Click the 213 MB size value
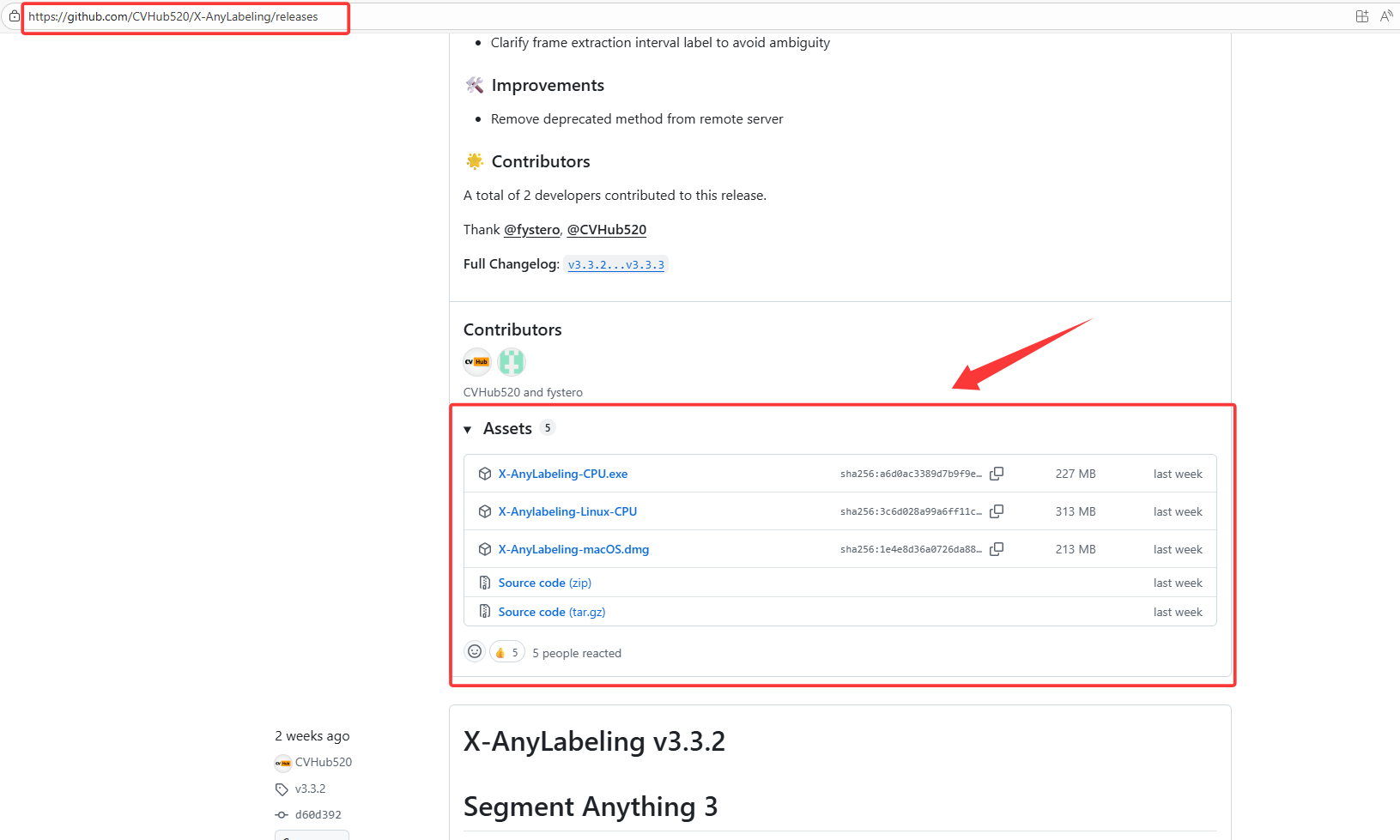This screenshot has width=1400, height=840. click(x=1076, y=549)
